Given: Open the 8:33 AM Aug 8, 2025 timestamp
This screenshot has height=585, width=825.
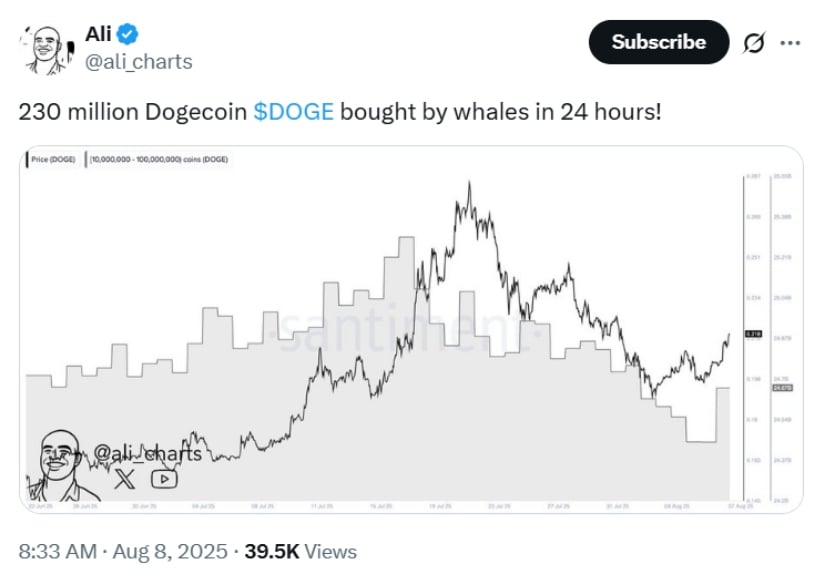Looking at the screenshot, I should click(123, 551).
